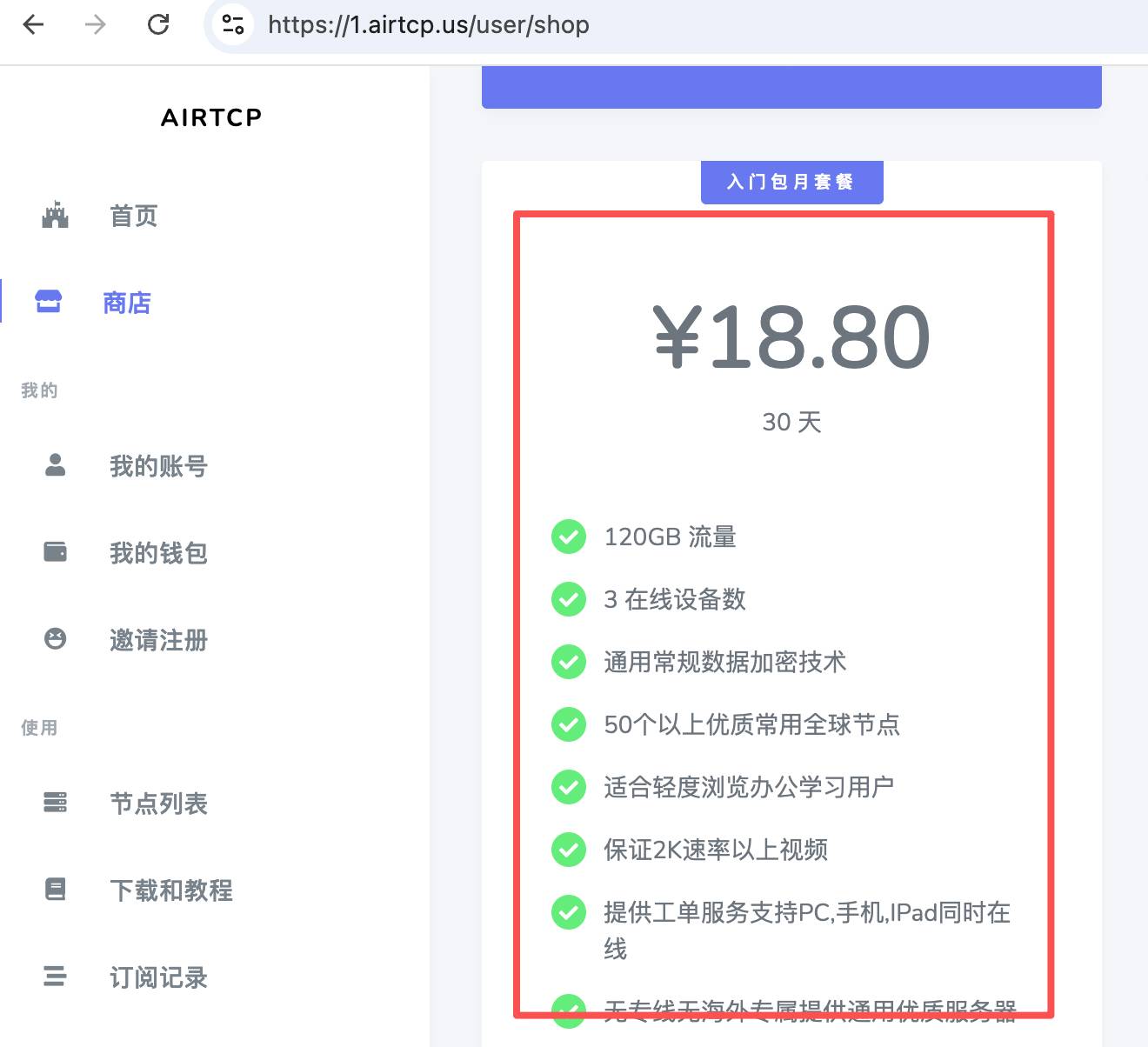1148x1047 pixels.
Task: Click the browser forward arrow
Action: 96,24
